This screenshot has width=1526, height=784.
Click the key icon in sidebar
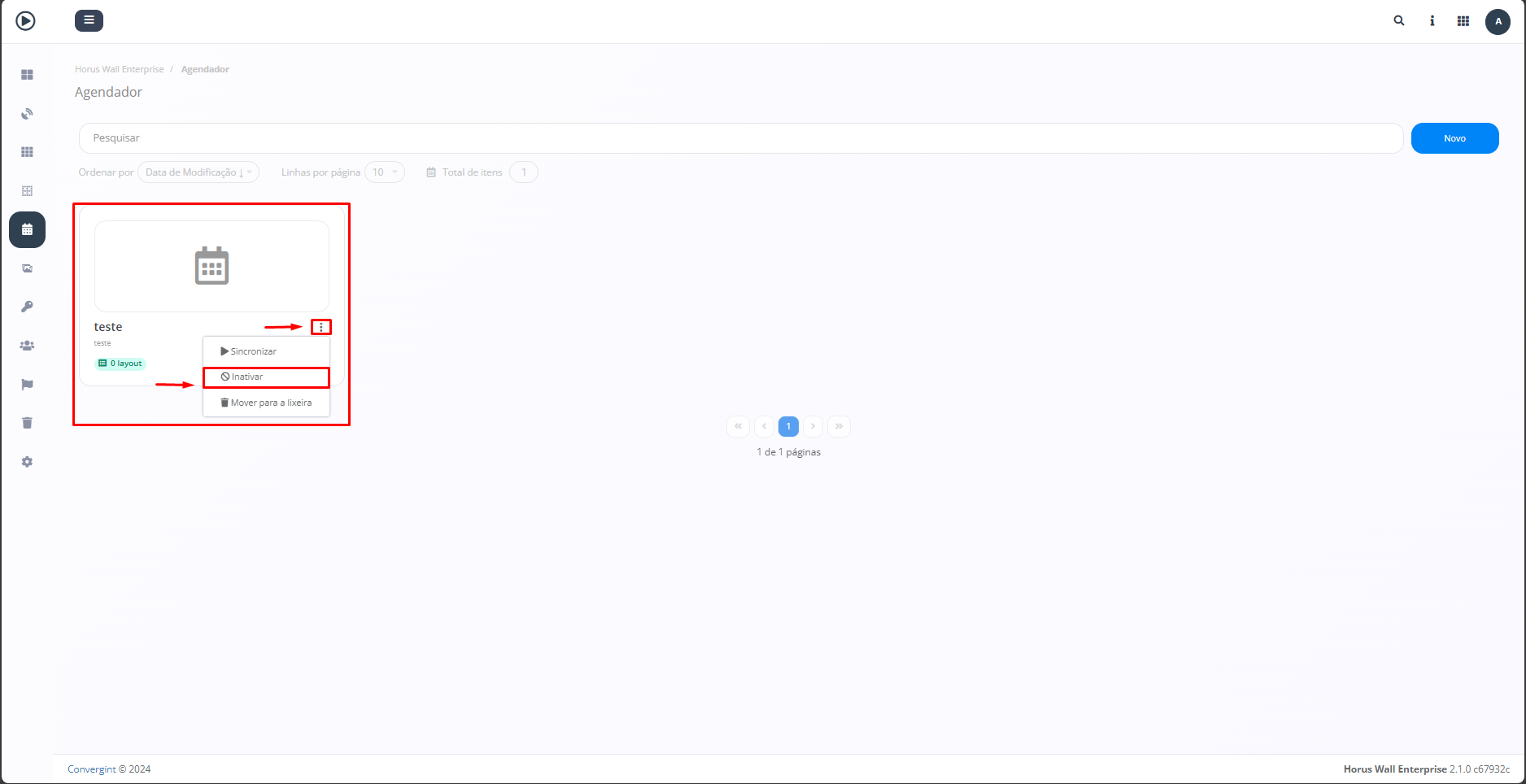[27, 307]
